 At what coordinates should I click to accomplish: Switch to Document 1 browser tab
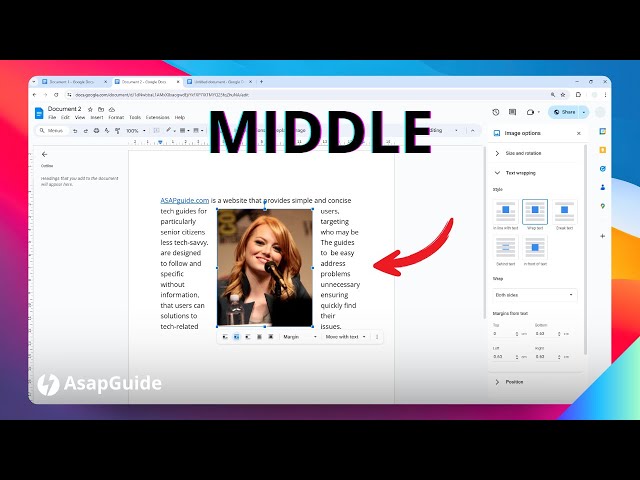(x=72, y=82)
